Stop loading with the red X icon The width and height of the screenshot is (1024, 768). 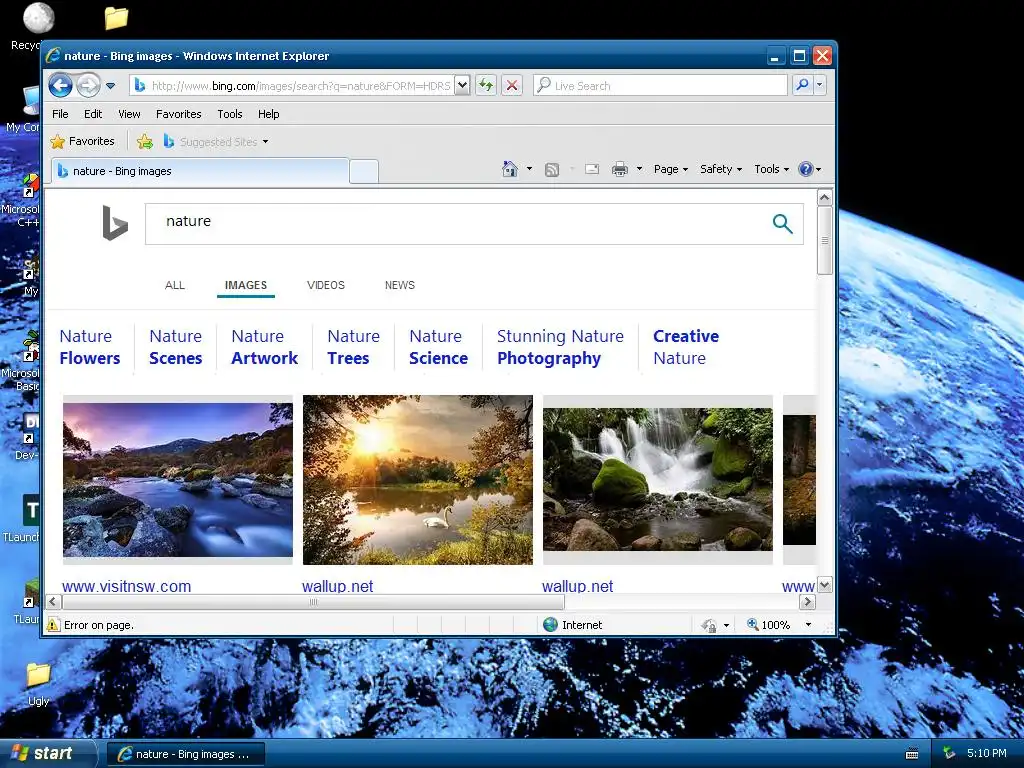[512, 86]
